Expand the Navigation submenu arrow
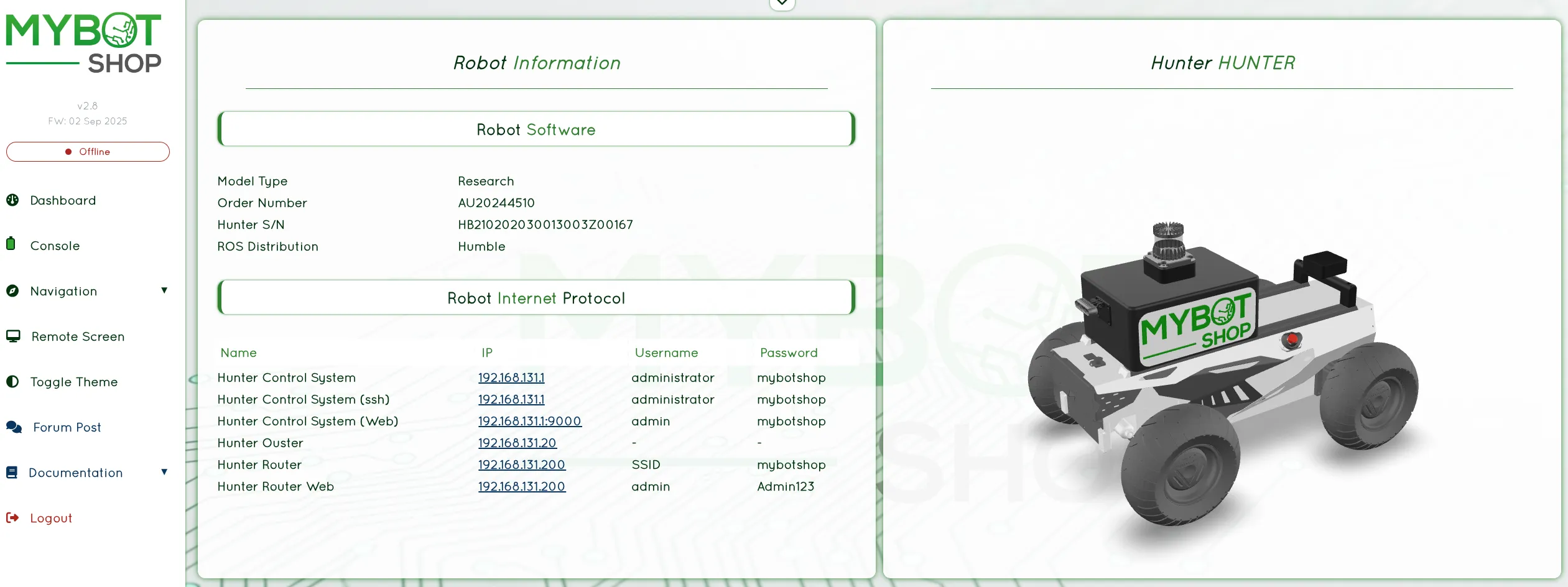 click(164, 290)
